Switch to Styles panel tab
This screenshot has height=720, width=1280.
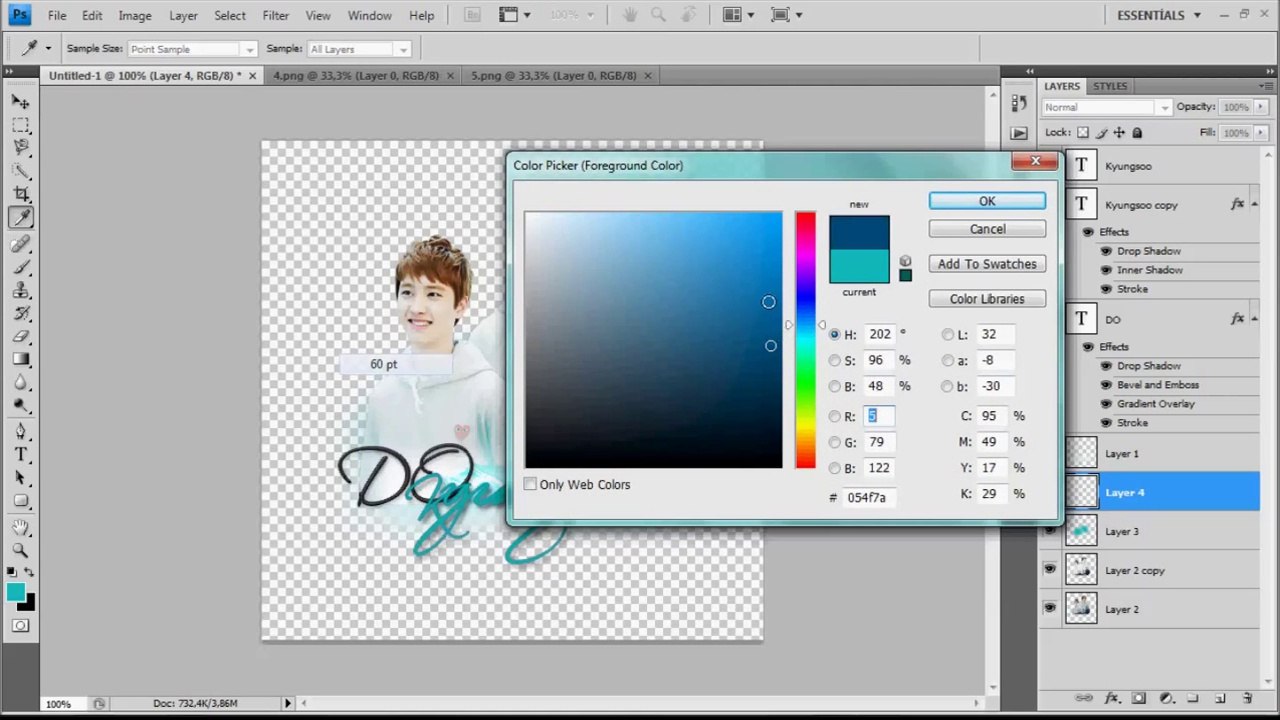pyautogui.click(x=1110, y=86)
